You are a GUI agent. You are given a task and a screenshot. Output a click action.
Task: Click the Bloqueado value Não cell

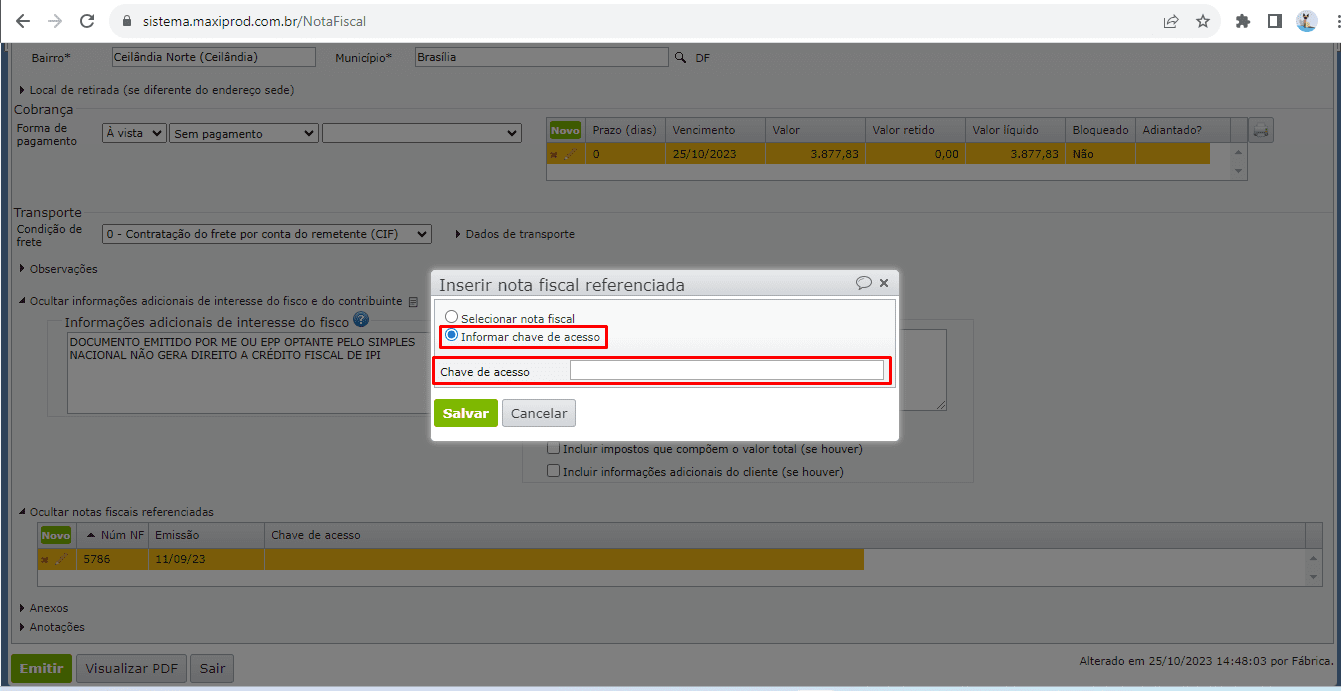1100,154
